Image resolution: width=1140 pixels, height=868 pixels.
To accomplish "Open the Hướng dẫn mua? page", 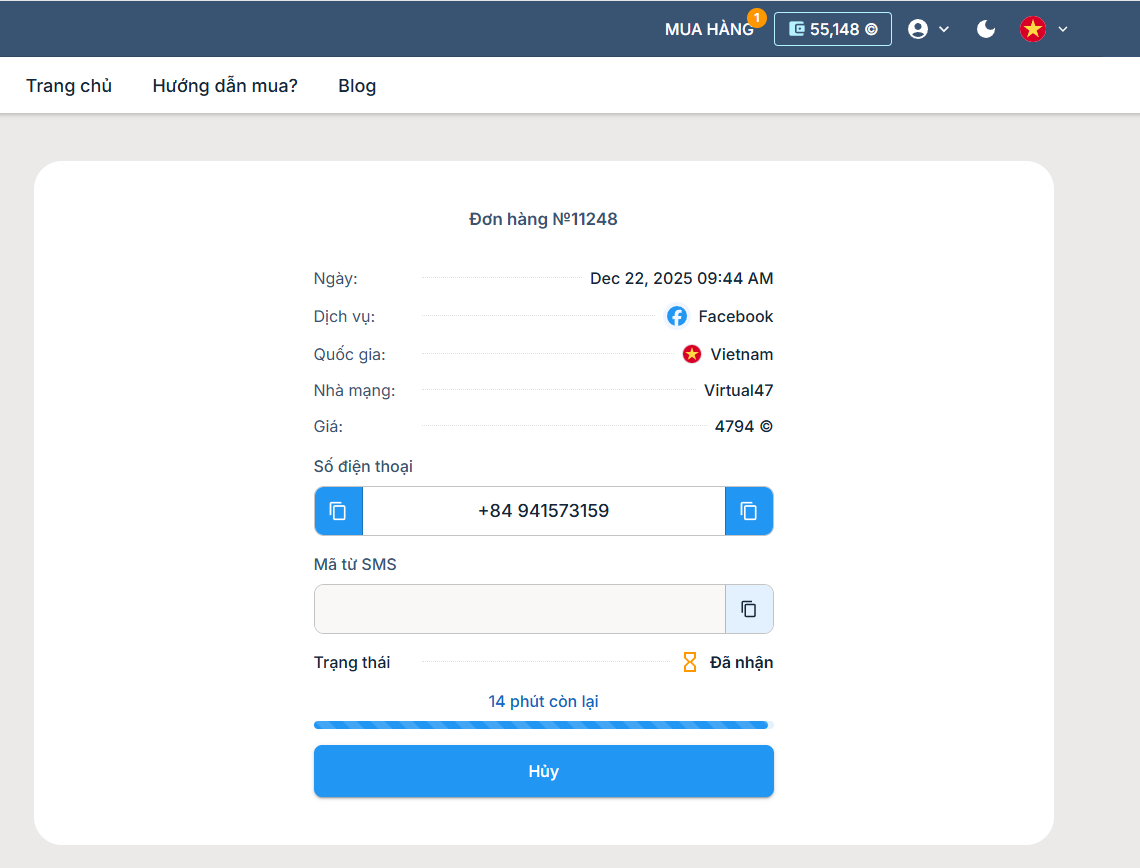I will point(225,86).
